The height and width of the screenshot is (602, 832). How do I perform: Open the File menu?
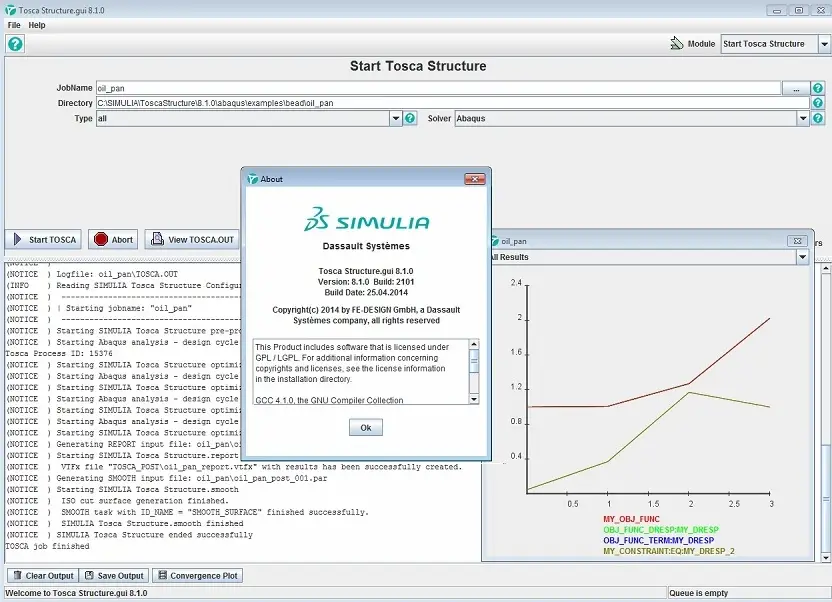14,25
